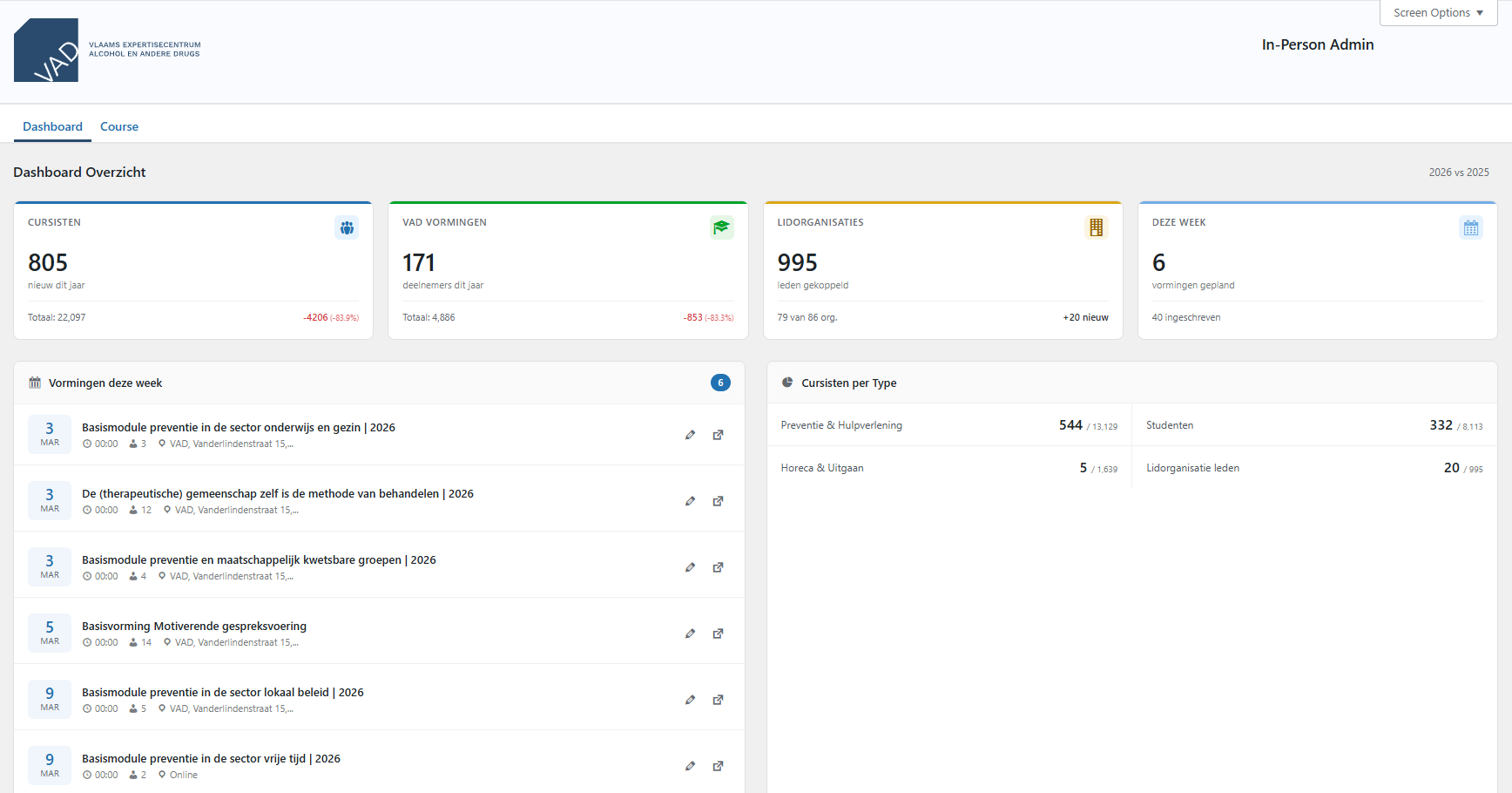This screenshot has height=793, width=1512.
Task: Switch to the Course tab
Action: click(118, 126)
